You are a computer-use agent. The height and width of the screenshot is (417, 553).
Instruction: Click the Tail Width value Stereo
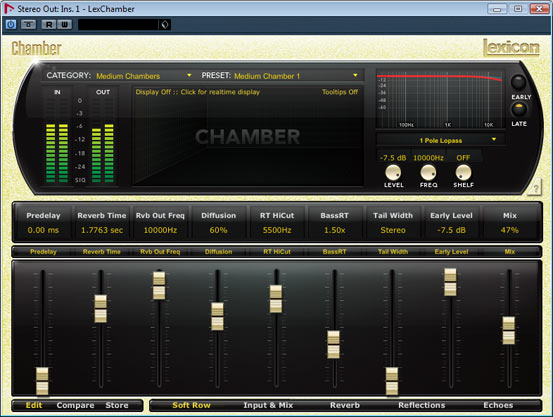pyautogui.click(x=393, y=230)
